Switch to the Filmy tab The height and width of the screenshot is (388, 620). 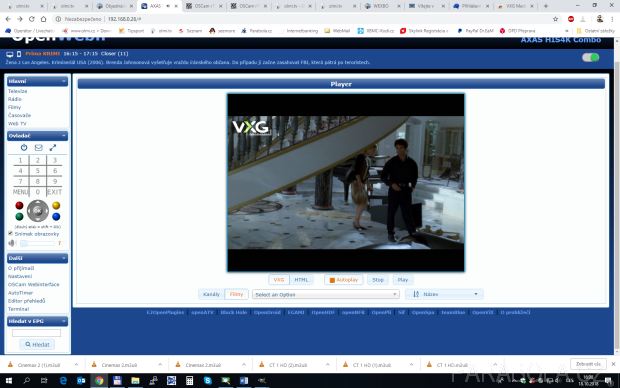pos(236,294)
